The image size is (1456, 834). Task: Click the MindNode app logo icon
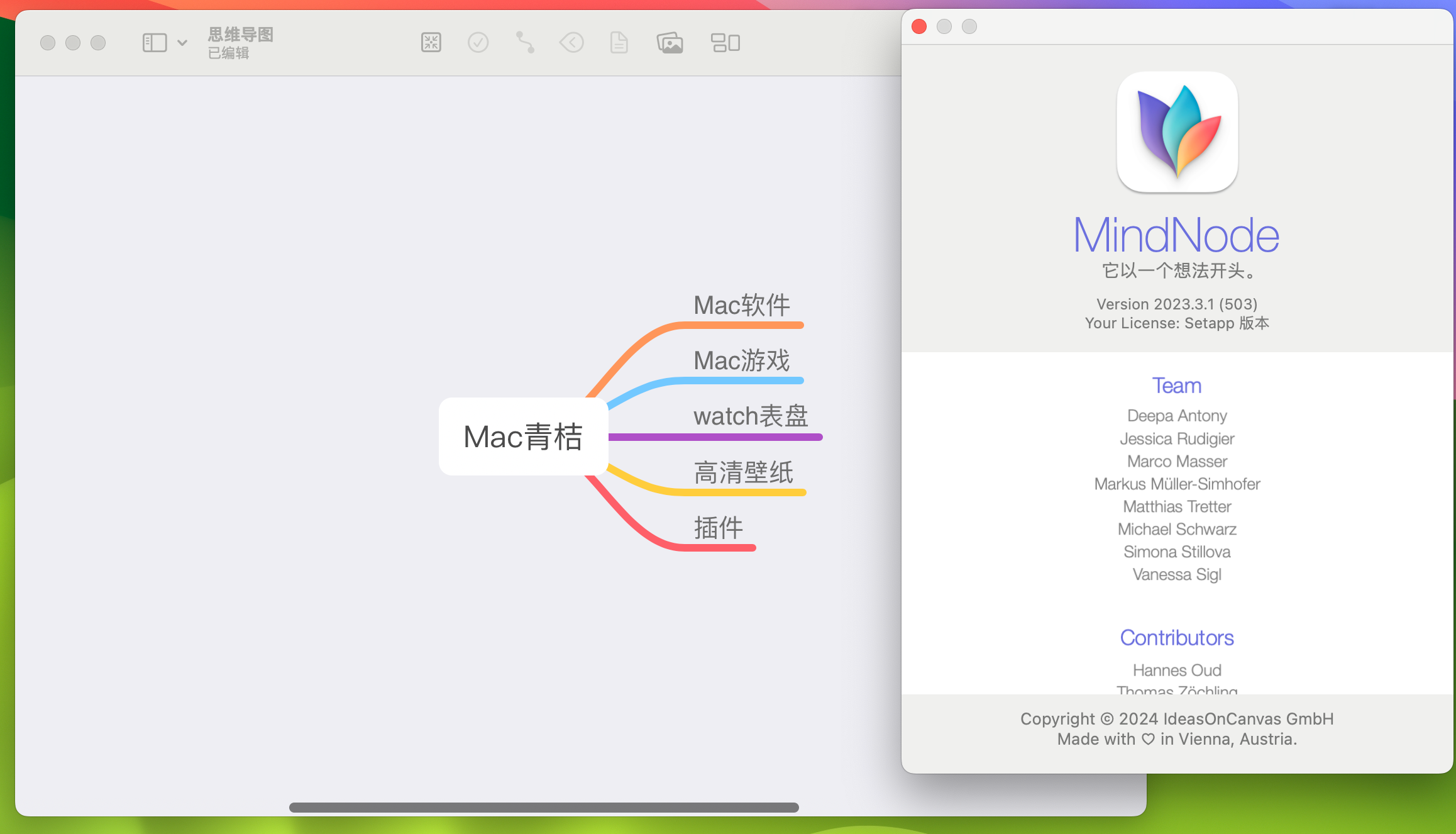click(x=1177, y=132)
